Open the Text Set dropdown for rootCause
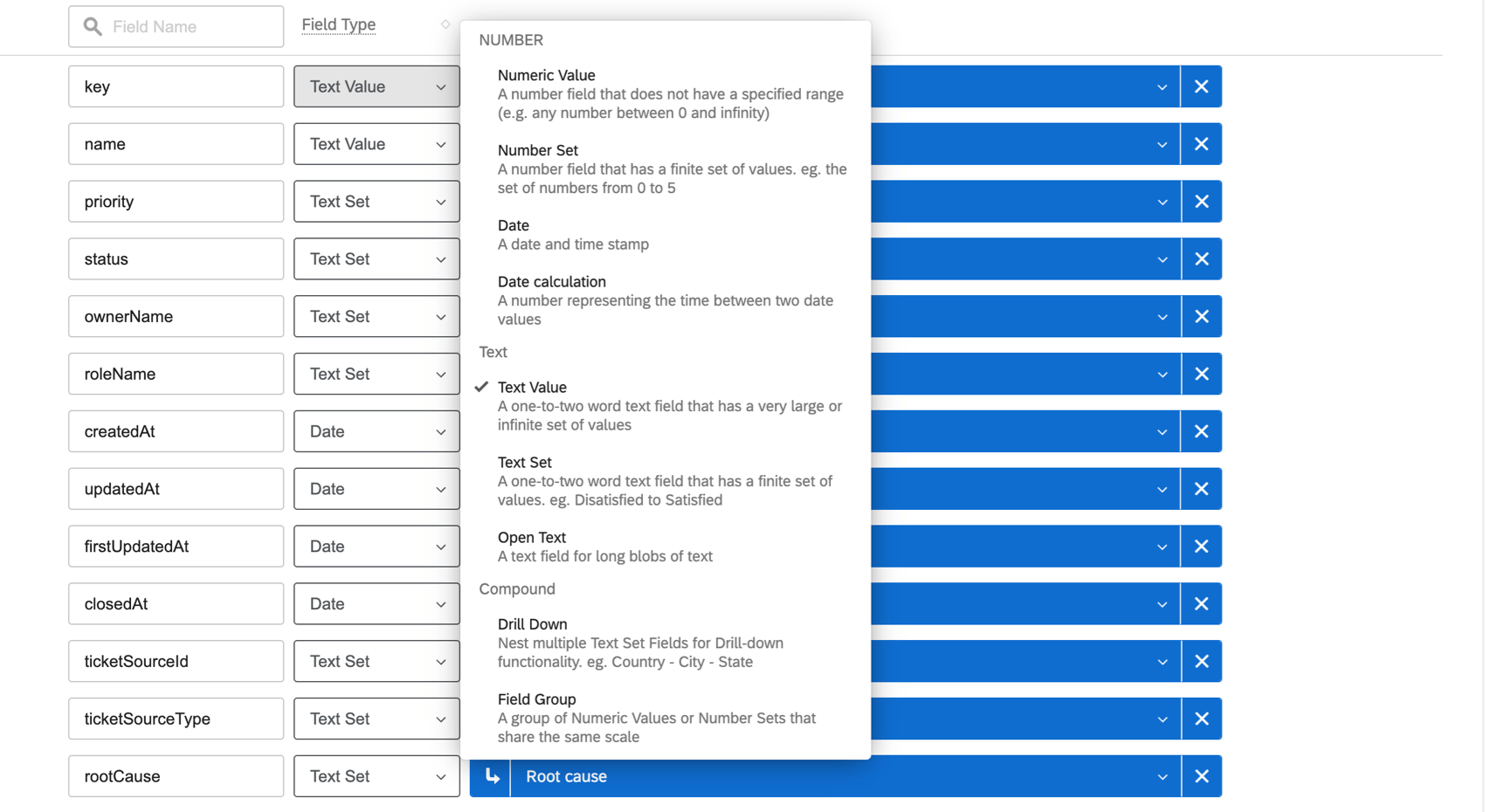This screenshot has width=1485, height=812. pos(376,775)
